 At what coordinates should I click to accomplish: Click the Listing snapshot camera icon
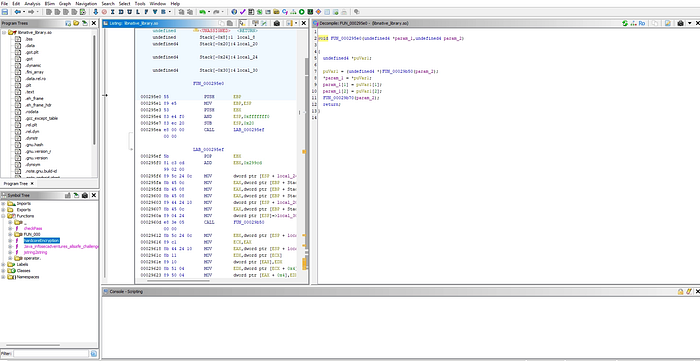pyautogui.click(x=277, y=23)
